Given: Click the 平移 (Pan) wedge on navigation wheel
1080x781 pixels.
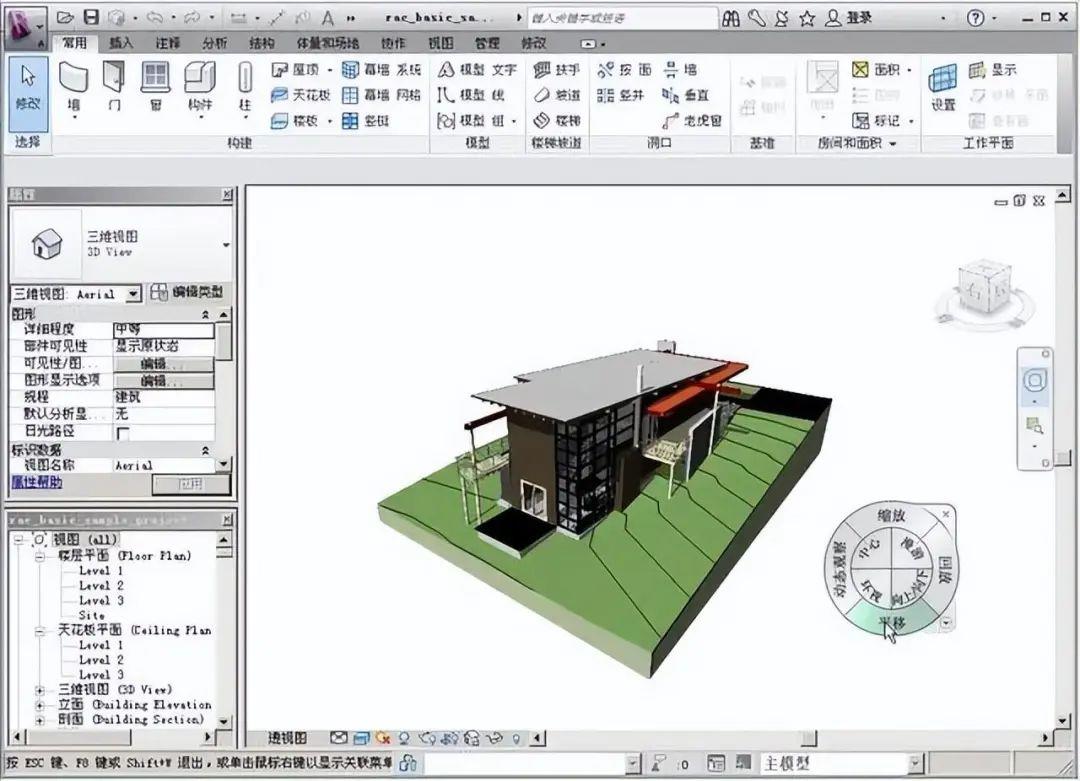Looking at the screenshot, I should (x=891, y=621).
